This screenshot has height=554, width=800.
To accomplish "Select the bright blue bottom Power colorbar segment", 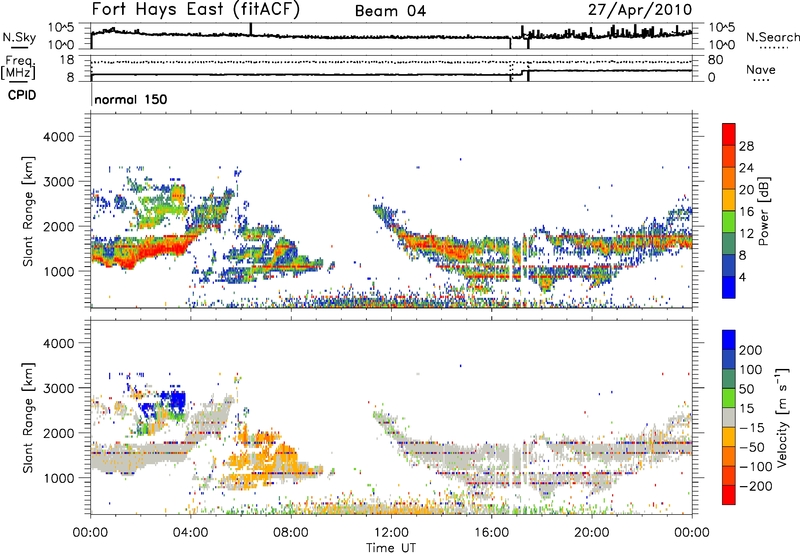I will (729, 287).
